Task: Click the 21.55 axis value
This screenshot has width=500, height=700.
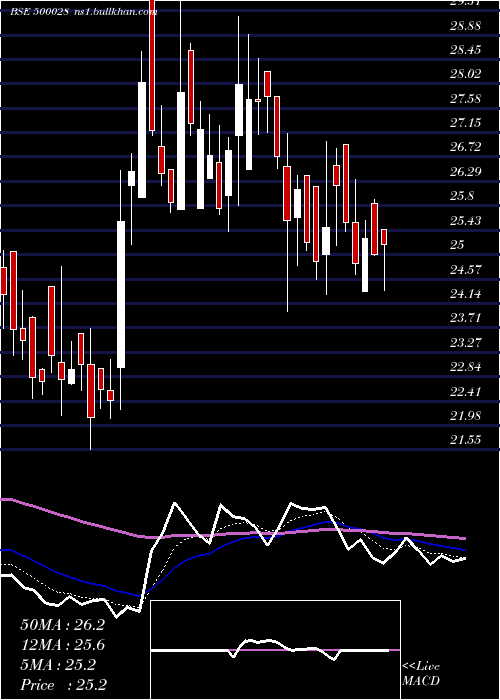Action: click(465, 440)
